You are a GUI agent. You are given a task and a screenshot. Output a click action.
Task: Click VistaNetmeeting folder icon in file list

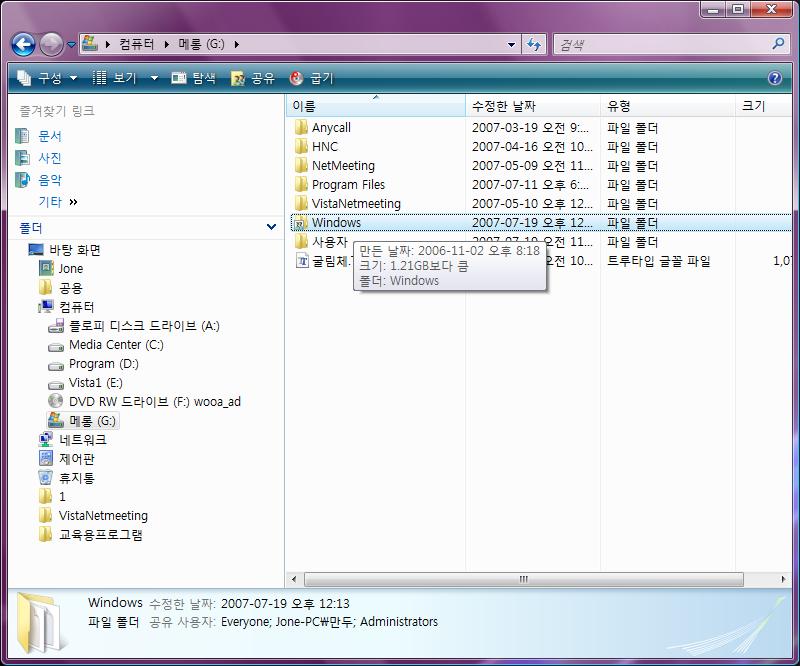(x=302, y=203)
